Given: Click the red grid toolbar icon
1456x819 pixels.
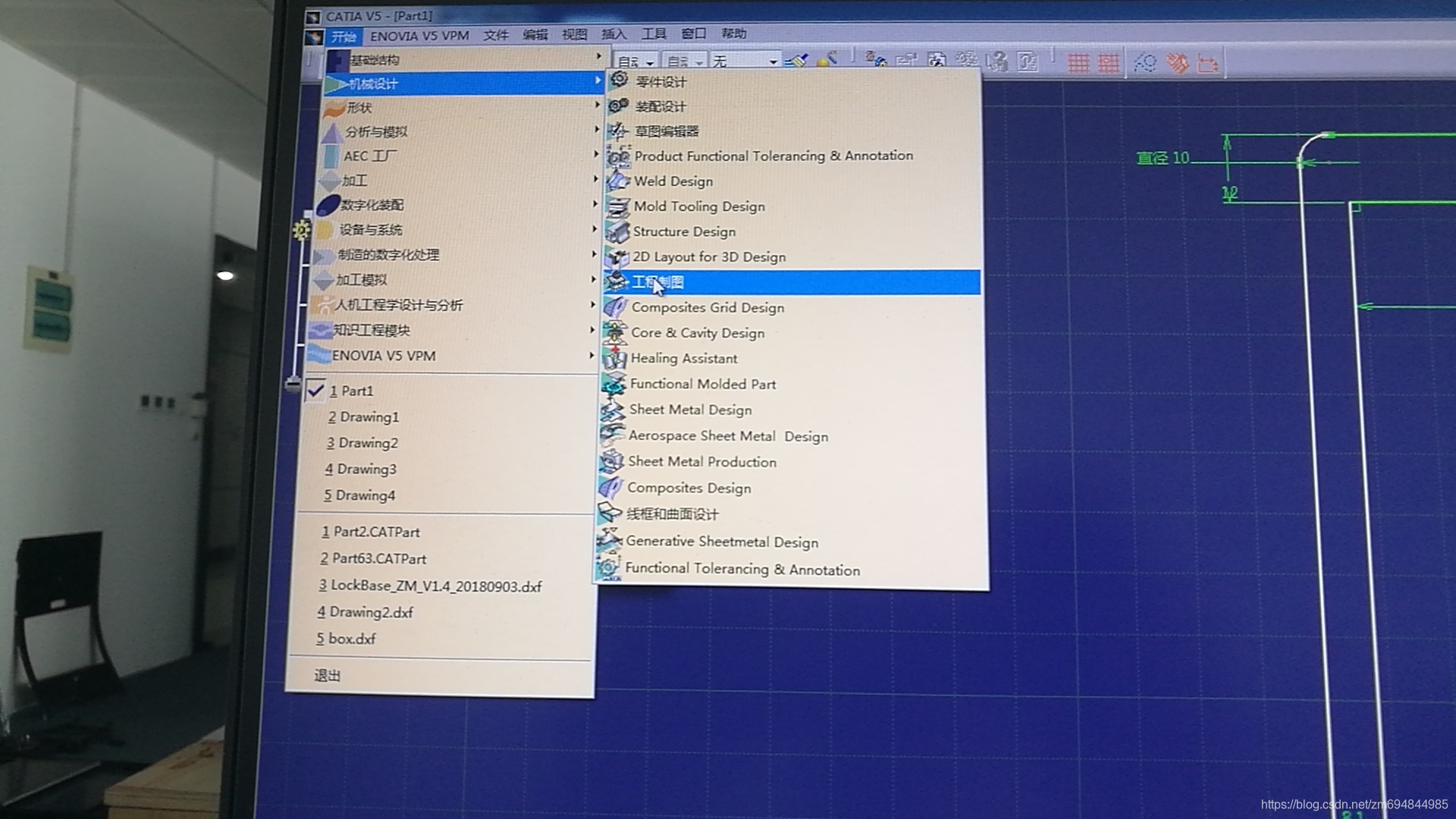Looking at the screenshot, I should 1078,62.
